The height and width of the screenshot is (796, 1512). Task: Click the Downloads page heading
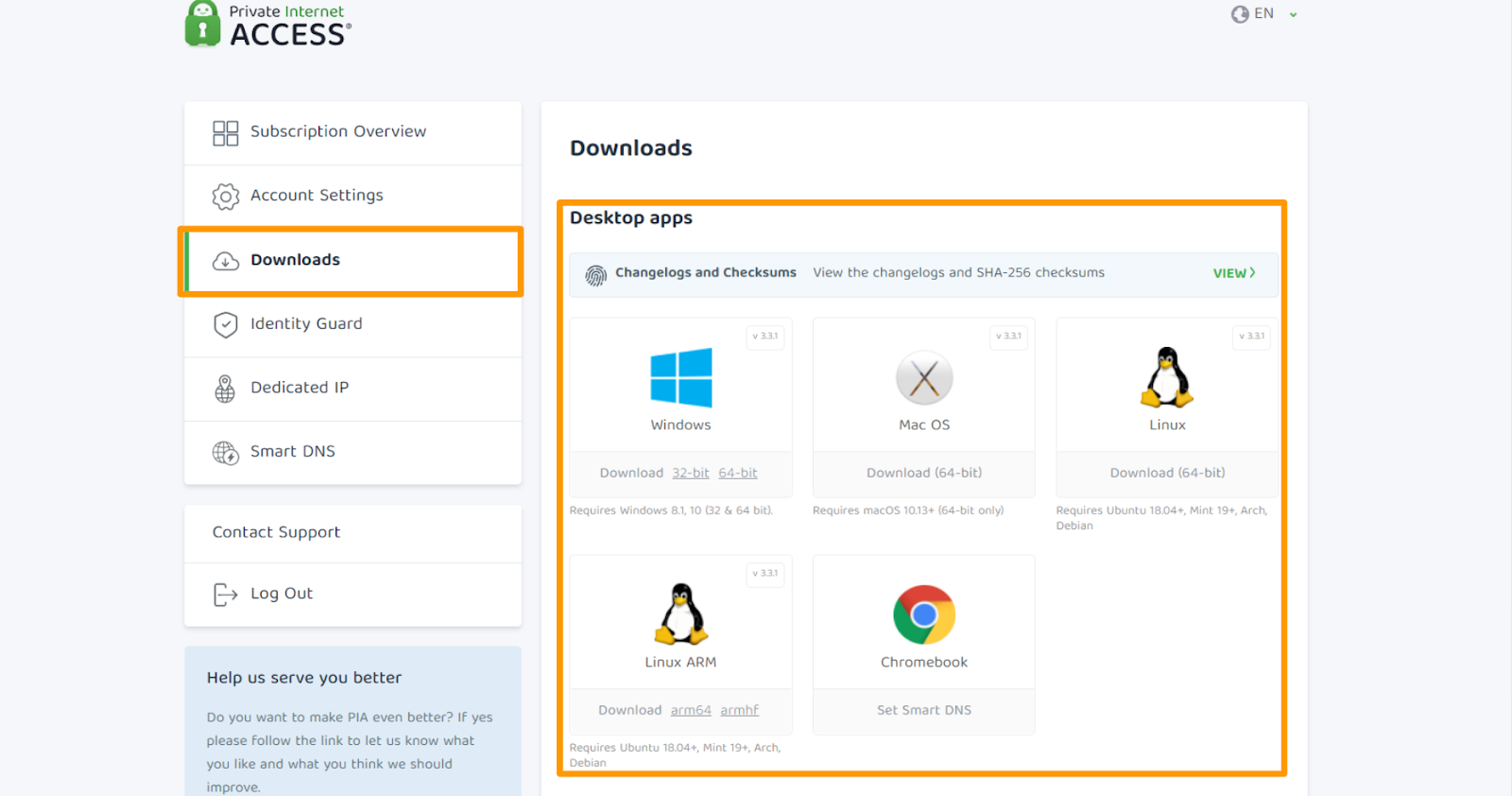tap(631, 148)
